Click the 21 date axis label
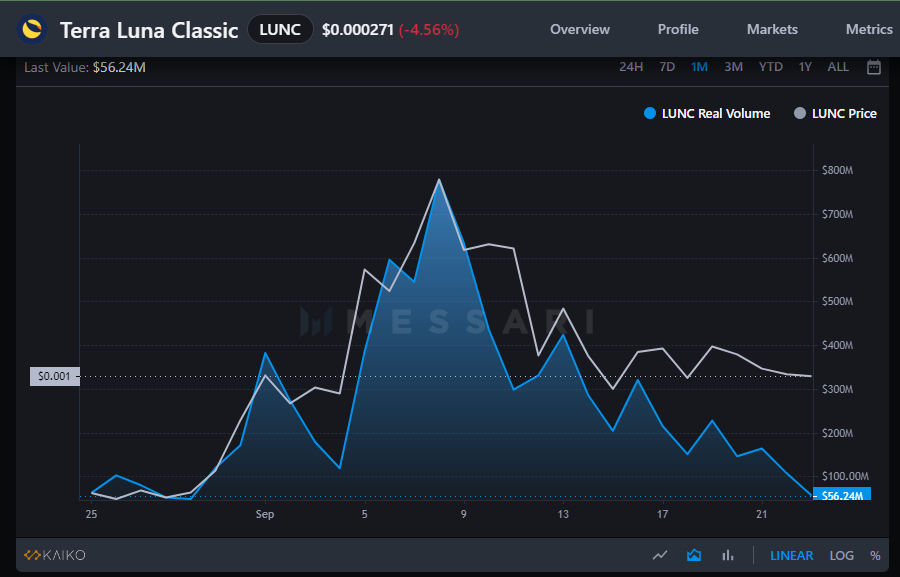Viewport: 900px width, 577px height. (x=762, y=514)
